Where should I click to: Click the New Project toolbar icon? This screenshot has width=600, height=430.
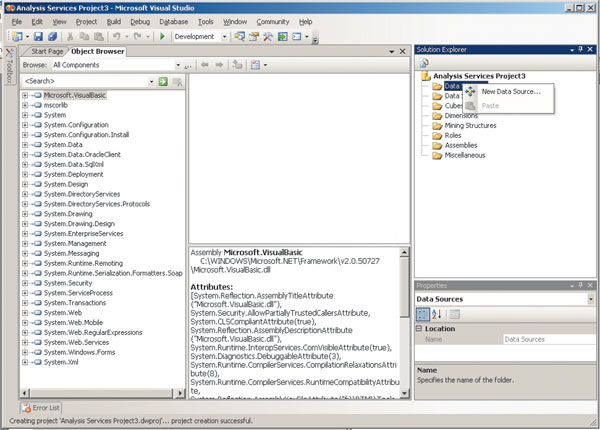(17, 36)
